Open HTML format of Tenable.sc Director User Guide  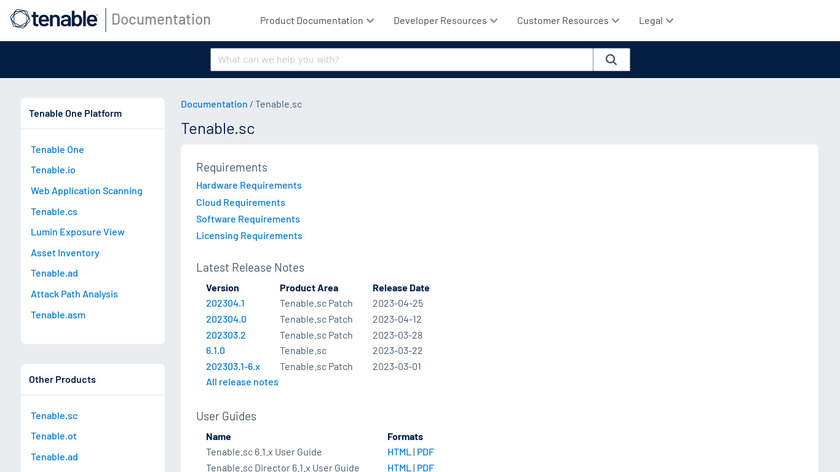(399, 468)
